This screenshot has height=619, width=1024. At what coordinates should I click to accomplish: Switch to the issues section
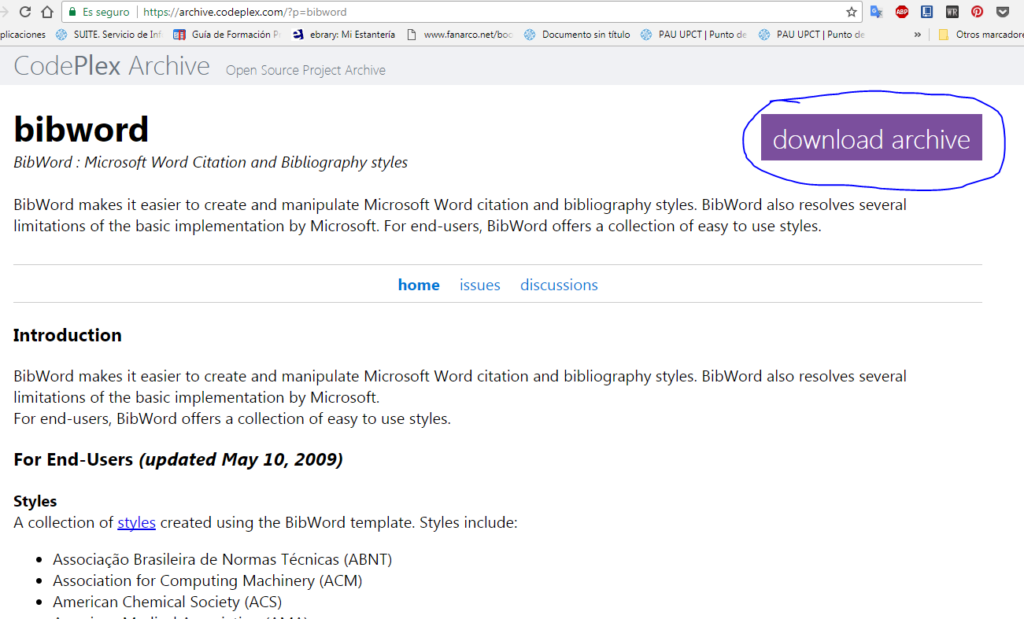(x=480, y=285)
